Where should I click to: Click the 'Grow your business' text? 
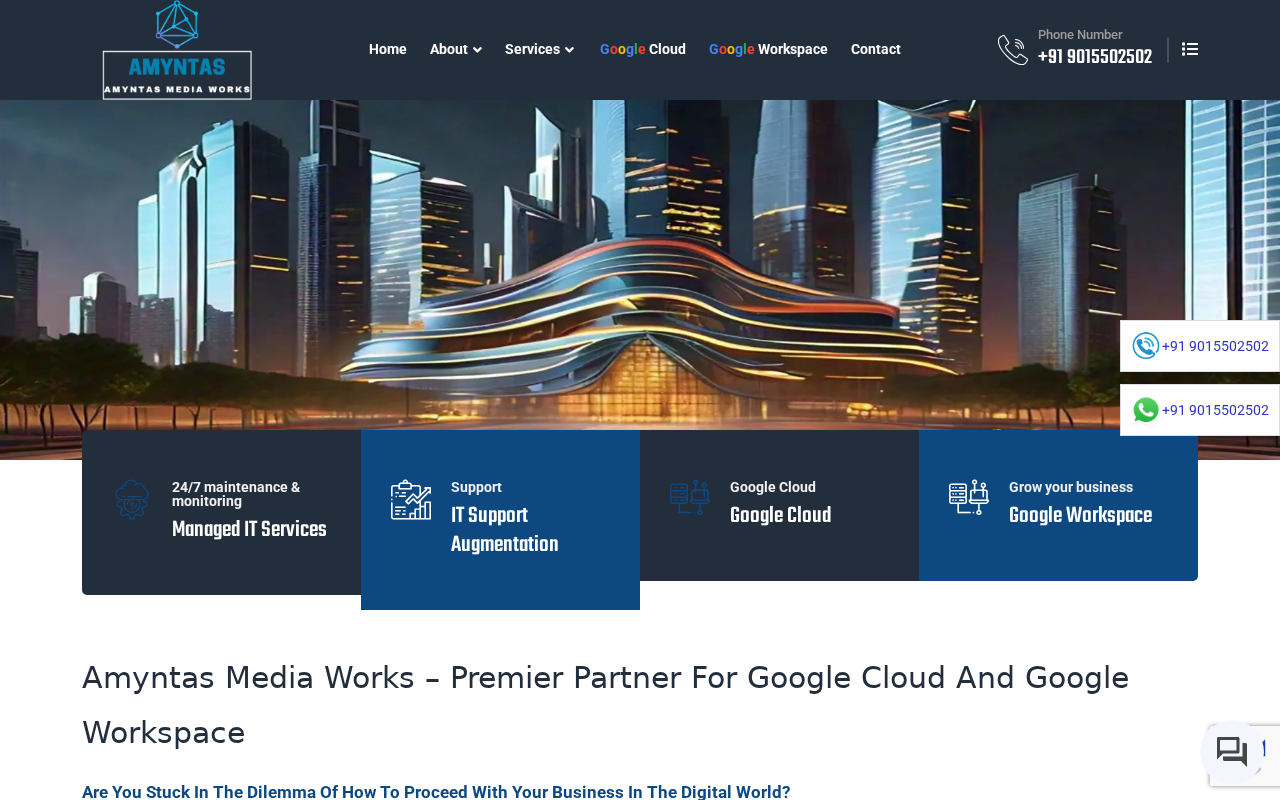point(1071,487)
